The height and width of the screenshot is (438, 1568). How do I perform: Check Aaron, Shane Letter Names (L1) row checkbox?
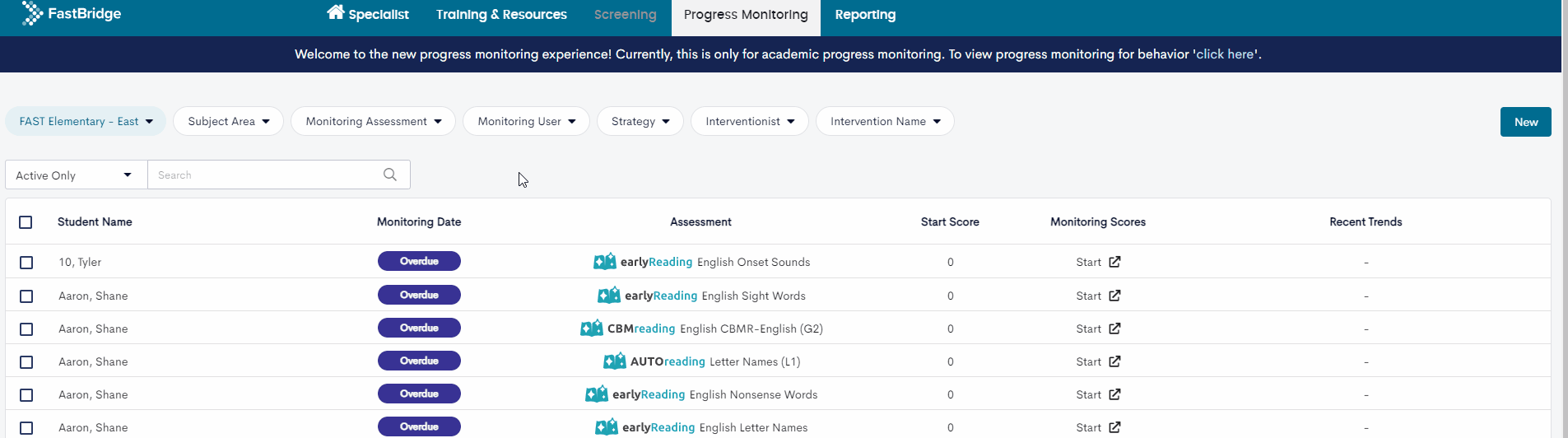tap(26, 362)
